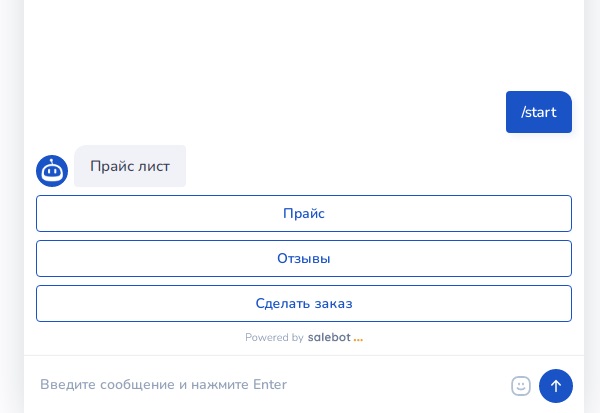Click the /start message bubble
The image size is (600, 413).
[x=538, y=112]
